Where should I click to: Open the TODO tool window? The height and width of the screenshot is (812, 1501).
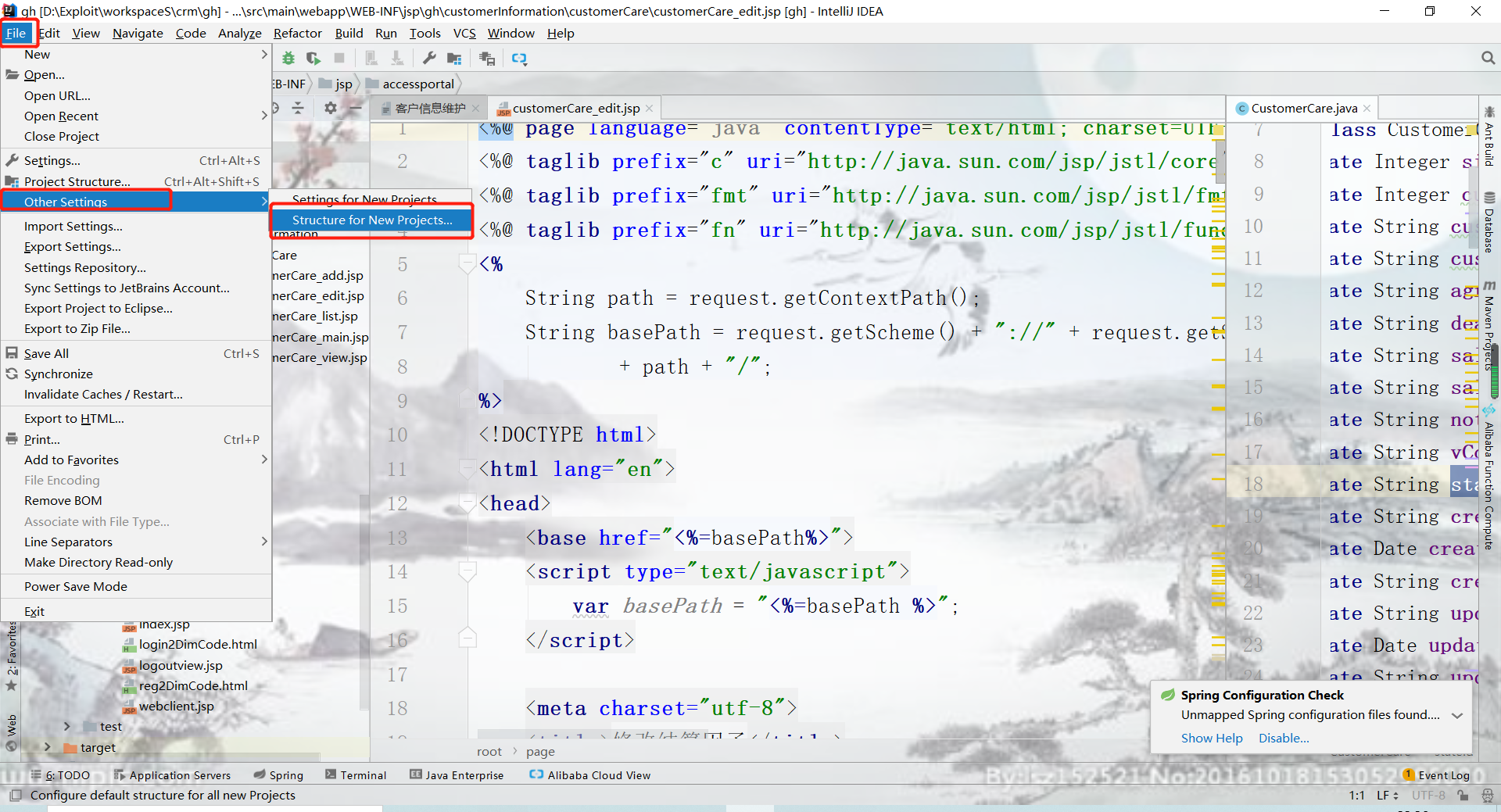[60, 775]
